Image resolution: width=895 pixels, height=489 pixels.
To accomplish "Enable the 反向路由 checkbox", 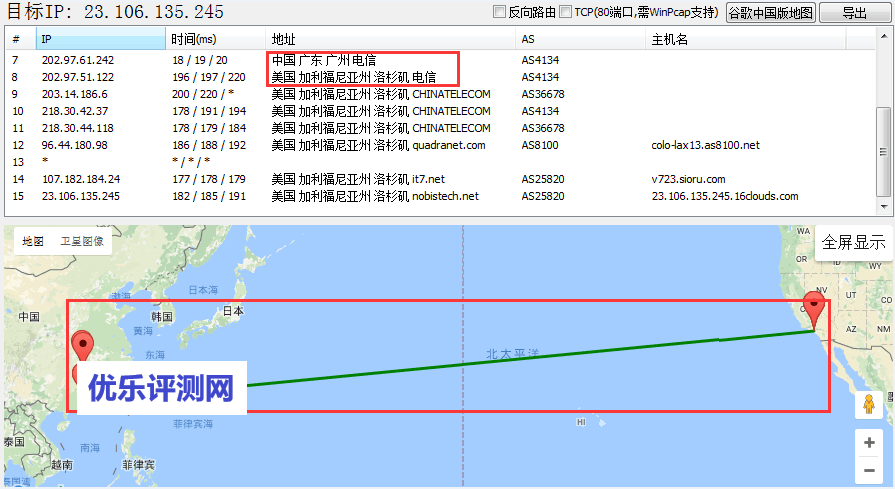I will click(x=500, y=13).
